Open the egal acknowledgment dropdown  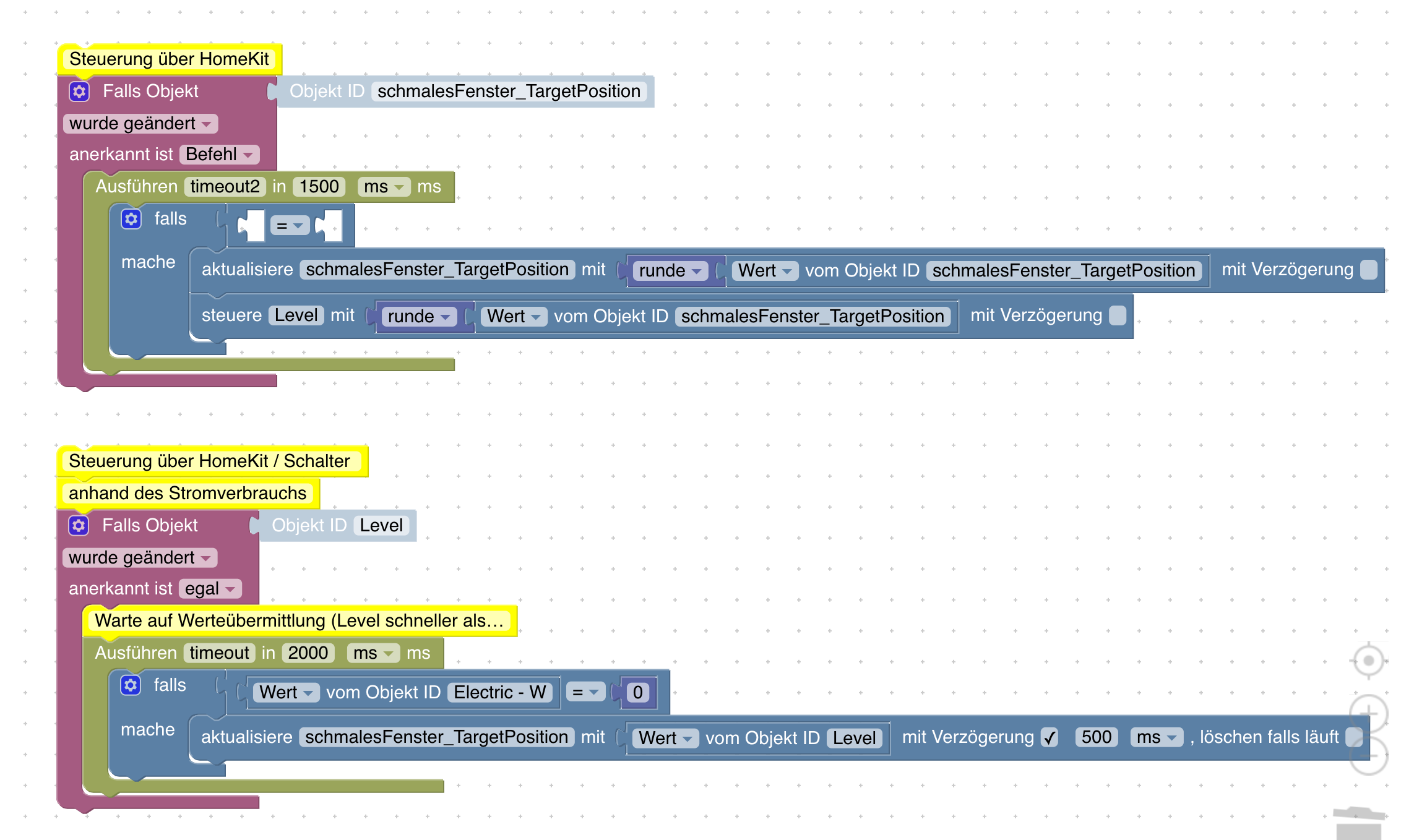click(210, 589)
